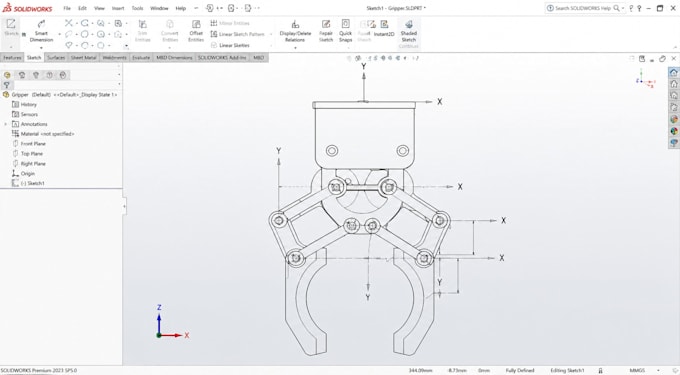The height and width of the screenshot is (375, 680).
Task: Click the Offset Entities tool
Action: [196, 31]
